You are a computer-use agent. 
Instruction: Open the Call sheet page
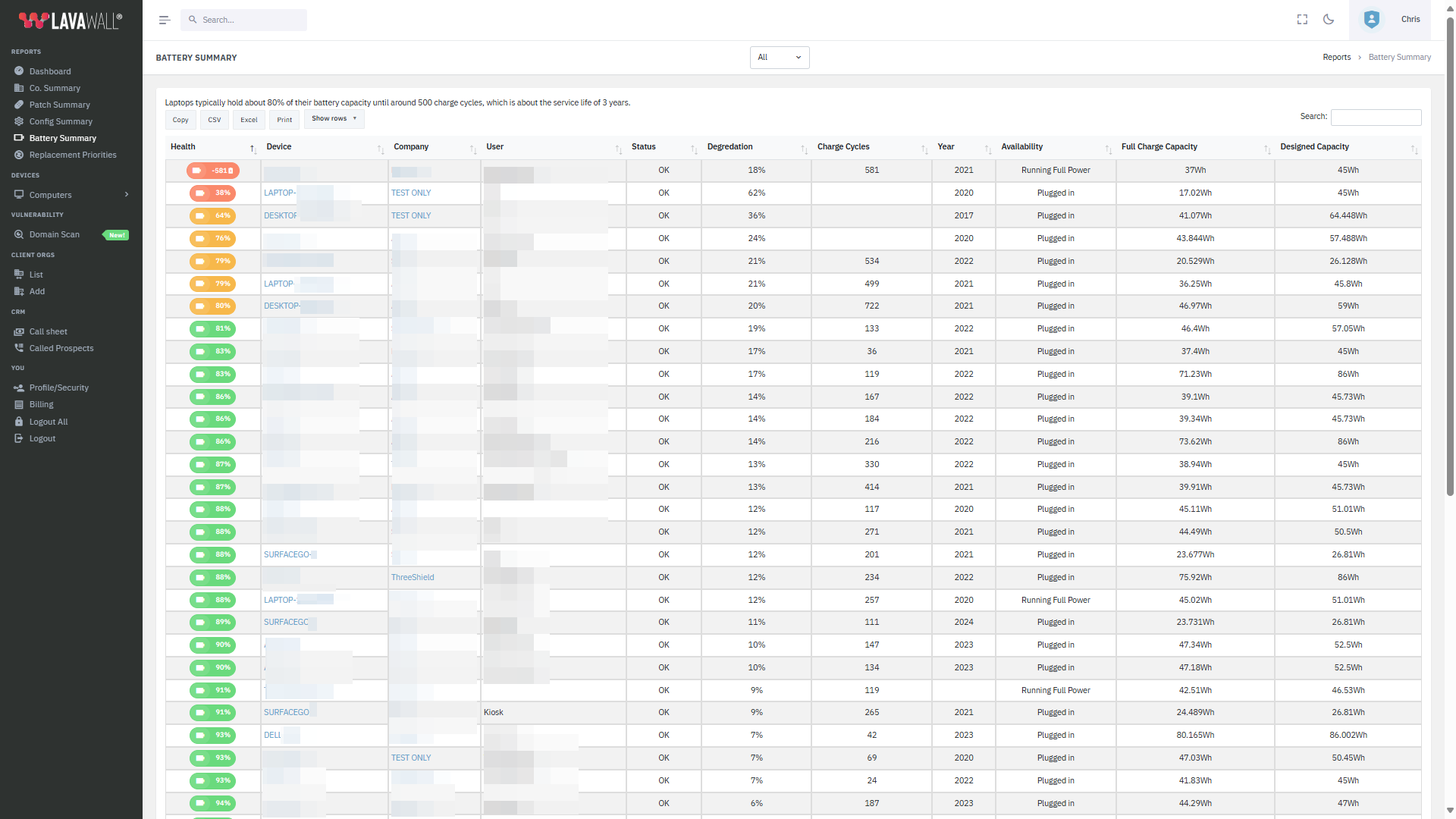pyautogui.click(x=48, y=331)
